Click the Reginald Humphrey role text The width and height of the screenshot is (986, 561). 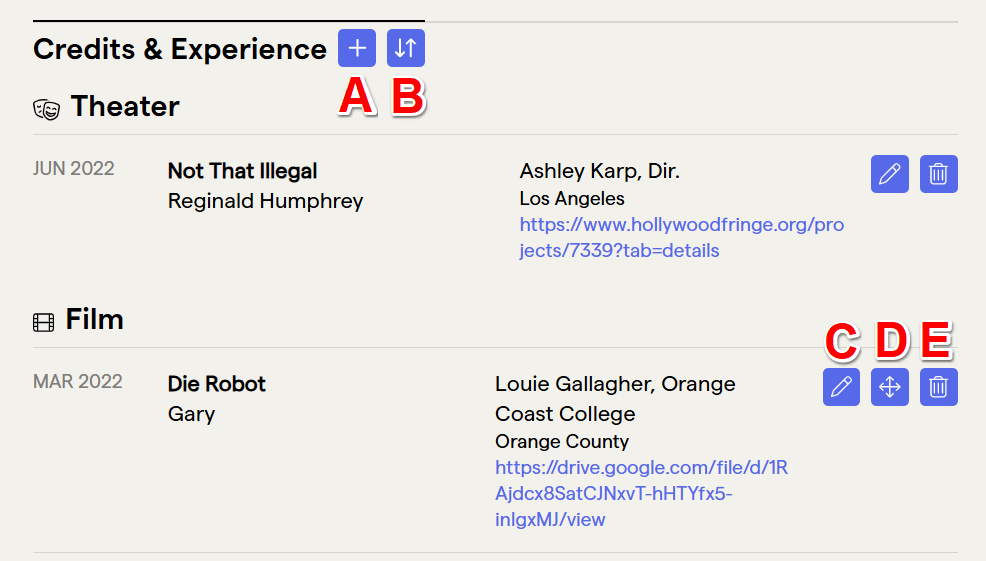coord(265,201)
